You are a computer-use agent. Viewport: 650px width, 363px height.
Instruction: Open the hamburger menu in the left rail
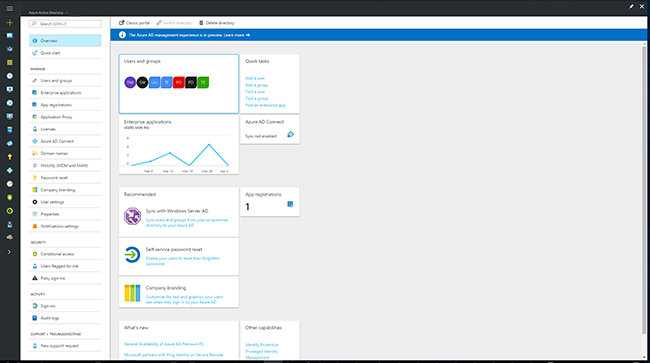click(10, 8)
